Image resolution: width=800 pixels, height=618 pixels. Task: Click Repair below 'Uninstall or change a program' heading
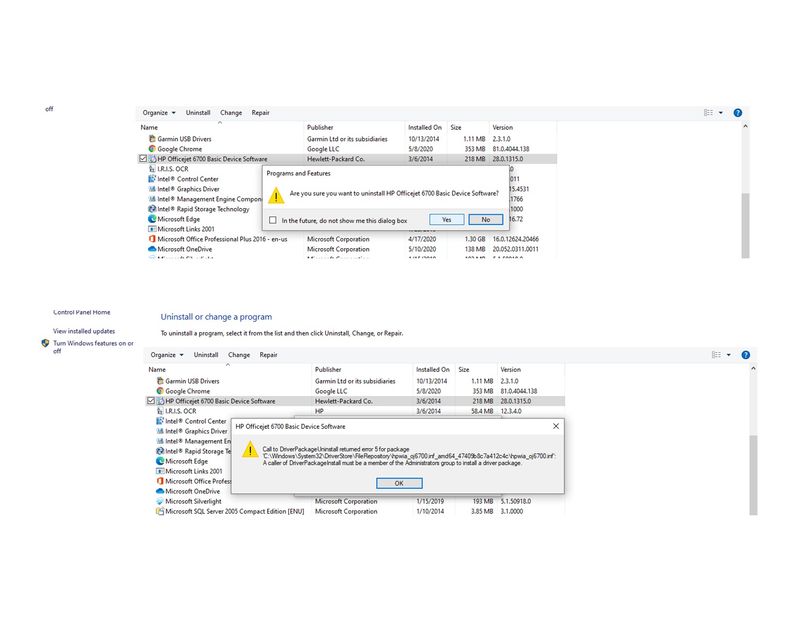pyautogui.click(x=268, y=354)
